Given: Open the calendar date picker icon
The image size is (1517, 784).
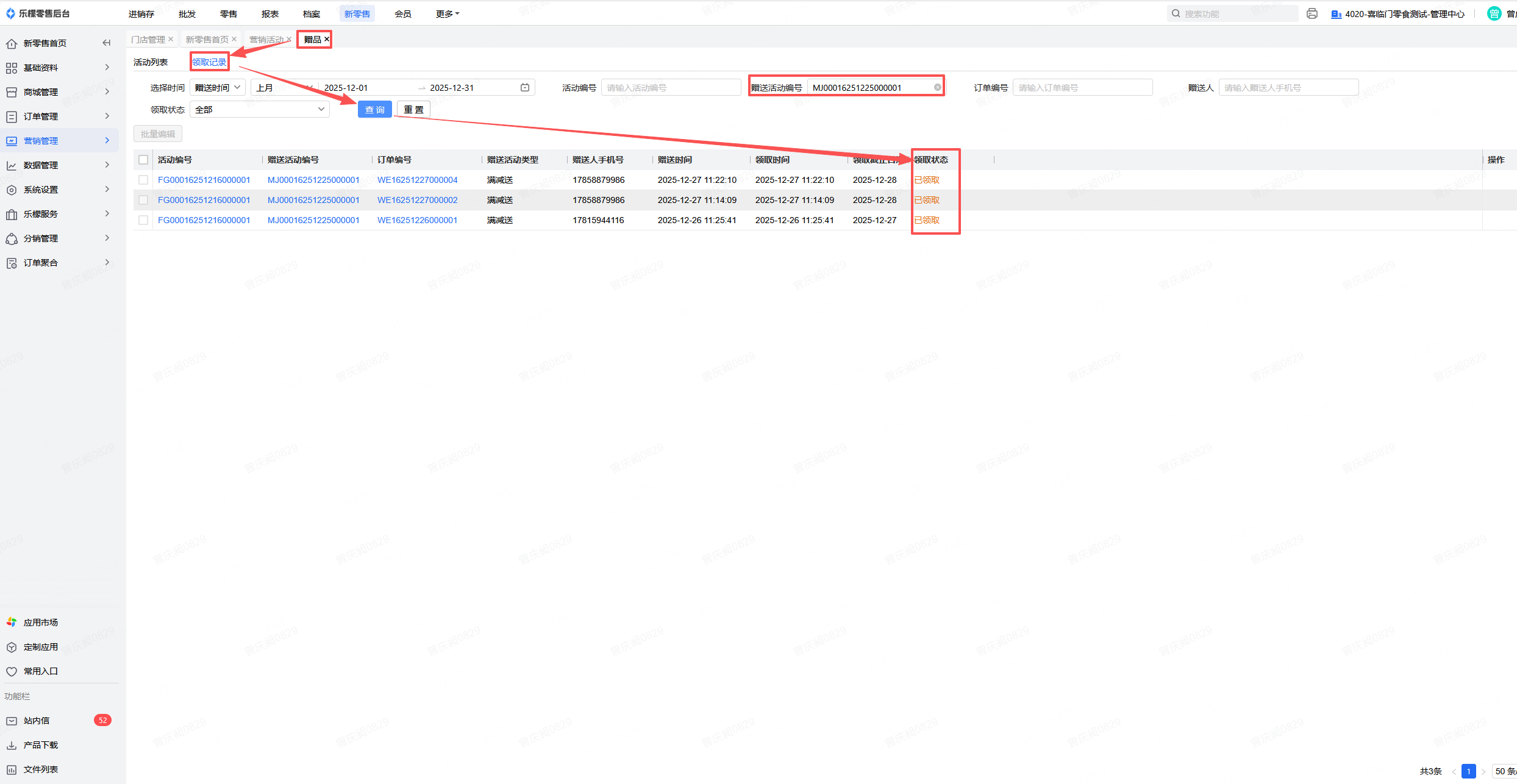Looking at the screenshot, I should pos(525,87).
